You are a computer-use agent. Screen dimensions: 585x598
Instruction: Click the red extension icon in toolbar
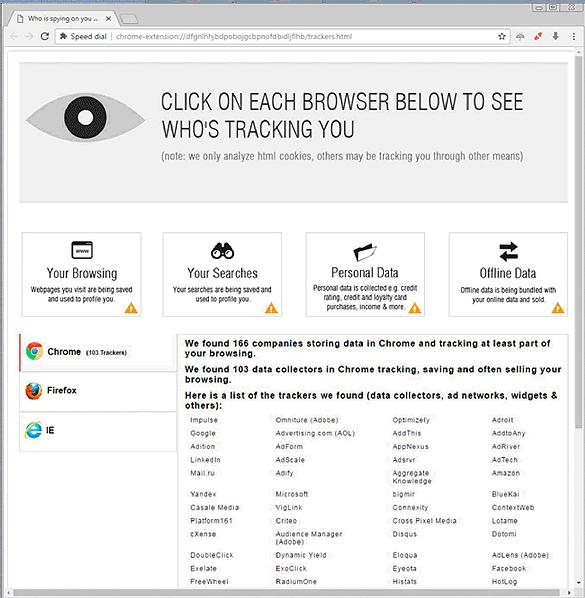pyautogui.click(x=538, y=36)
